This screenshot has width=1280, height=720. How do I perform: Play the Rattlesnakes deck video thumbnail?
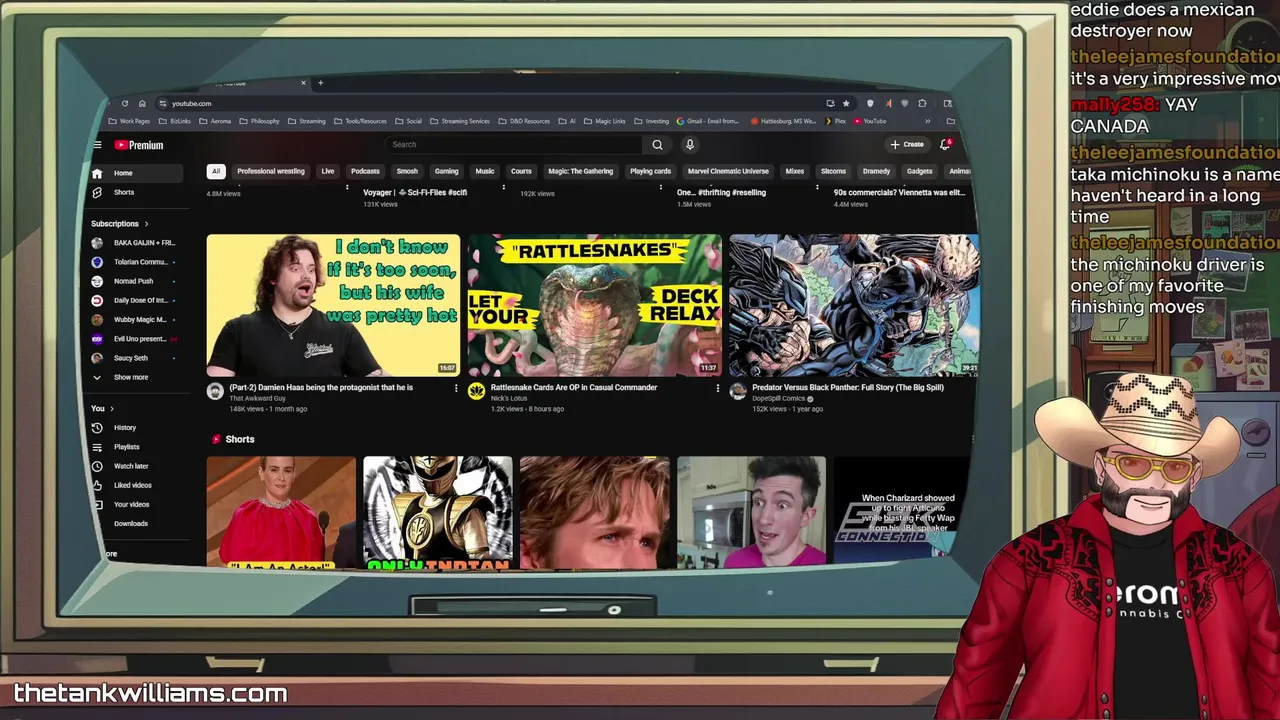click(x=594, y=305)
